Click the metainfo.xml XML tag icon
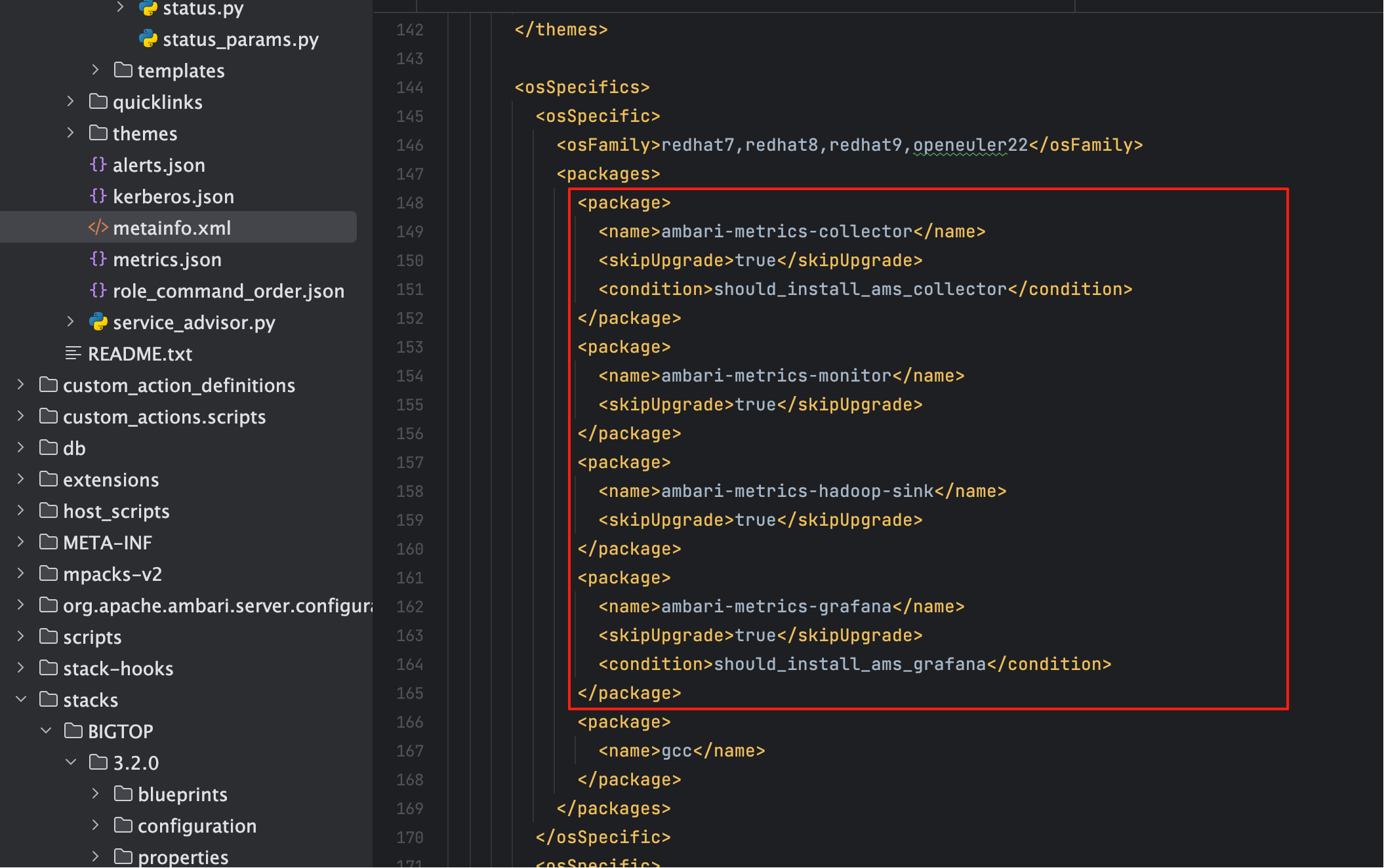Screen dimensions: 1384x868 [98, 227]
